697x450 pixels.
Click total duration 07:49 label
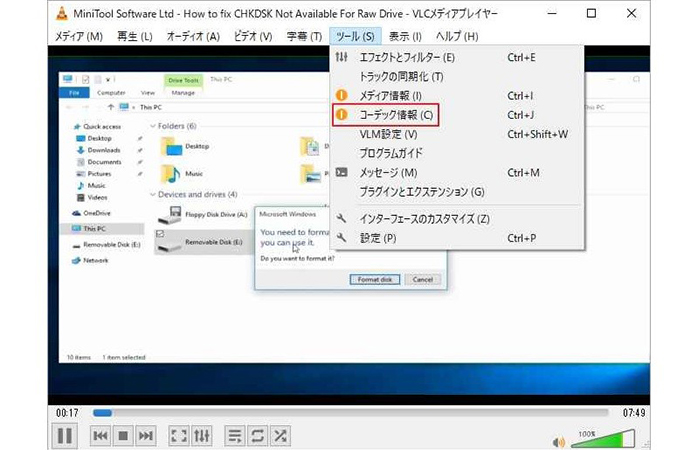pyautogui.click(x=634, y=413)
